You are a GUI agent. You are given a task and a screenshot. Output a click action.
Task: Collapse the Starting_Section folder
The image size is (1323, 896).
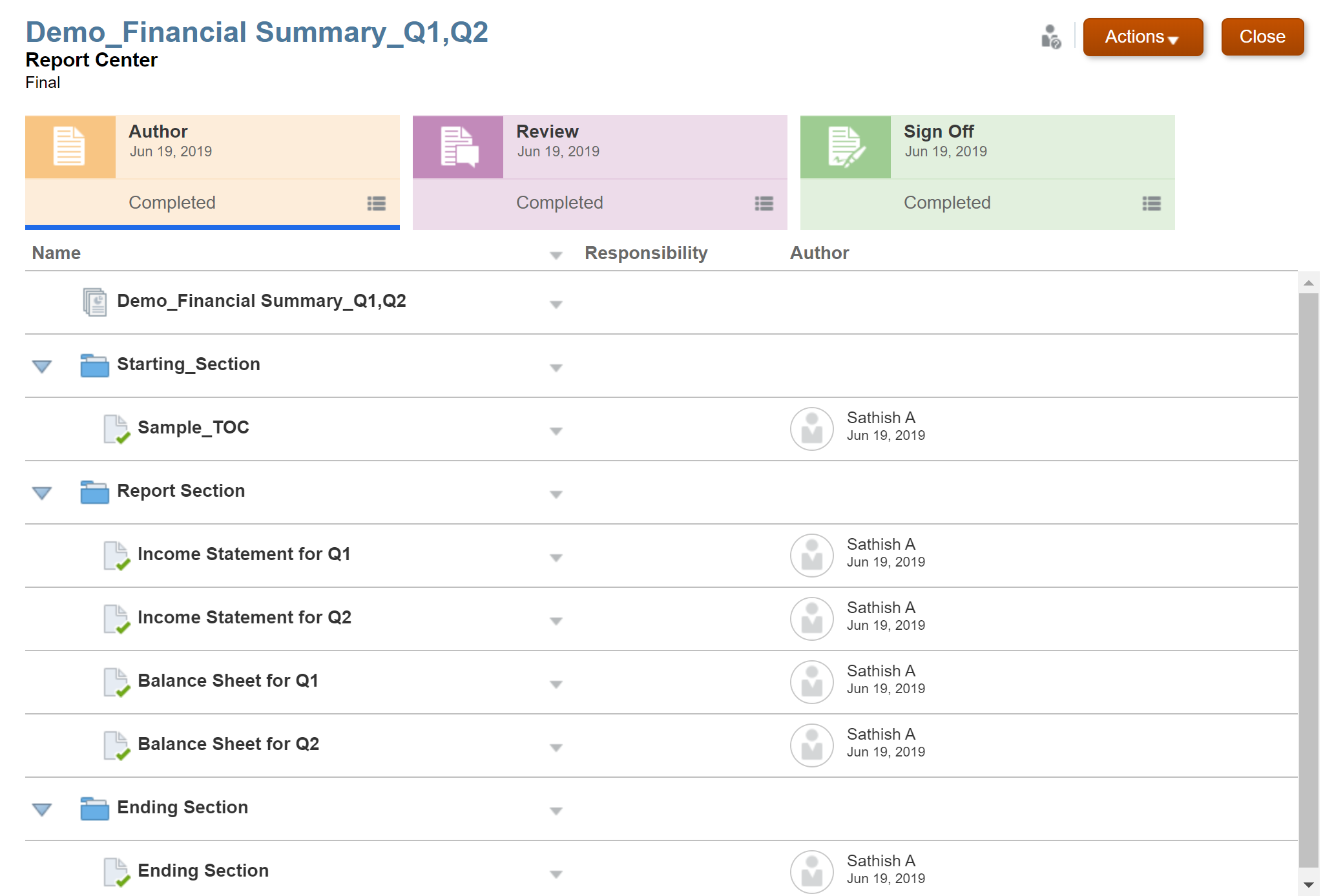coord(42,366)
